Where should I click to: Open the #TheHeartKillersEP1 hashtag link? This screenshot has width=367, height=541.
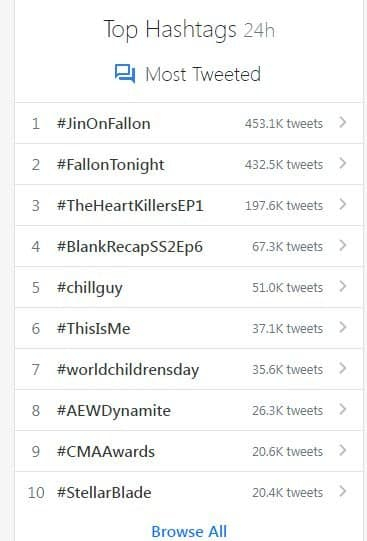130,206
